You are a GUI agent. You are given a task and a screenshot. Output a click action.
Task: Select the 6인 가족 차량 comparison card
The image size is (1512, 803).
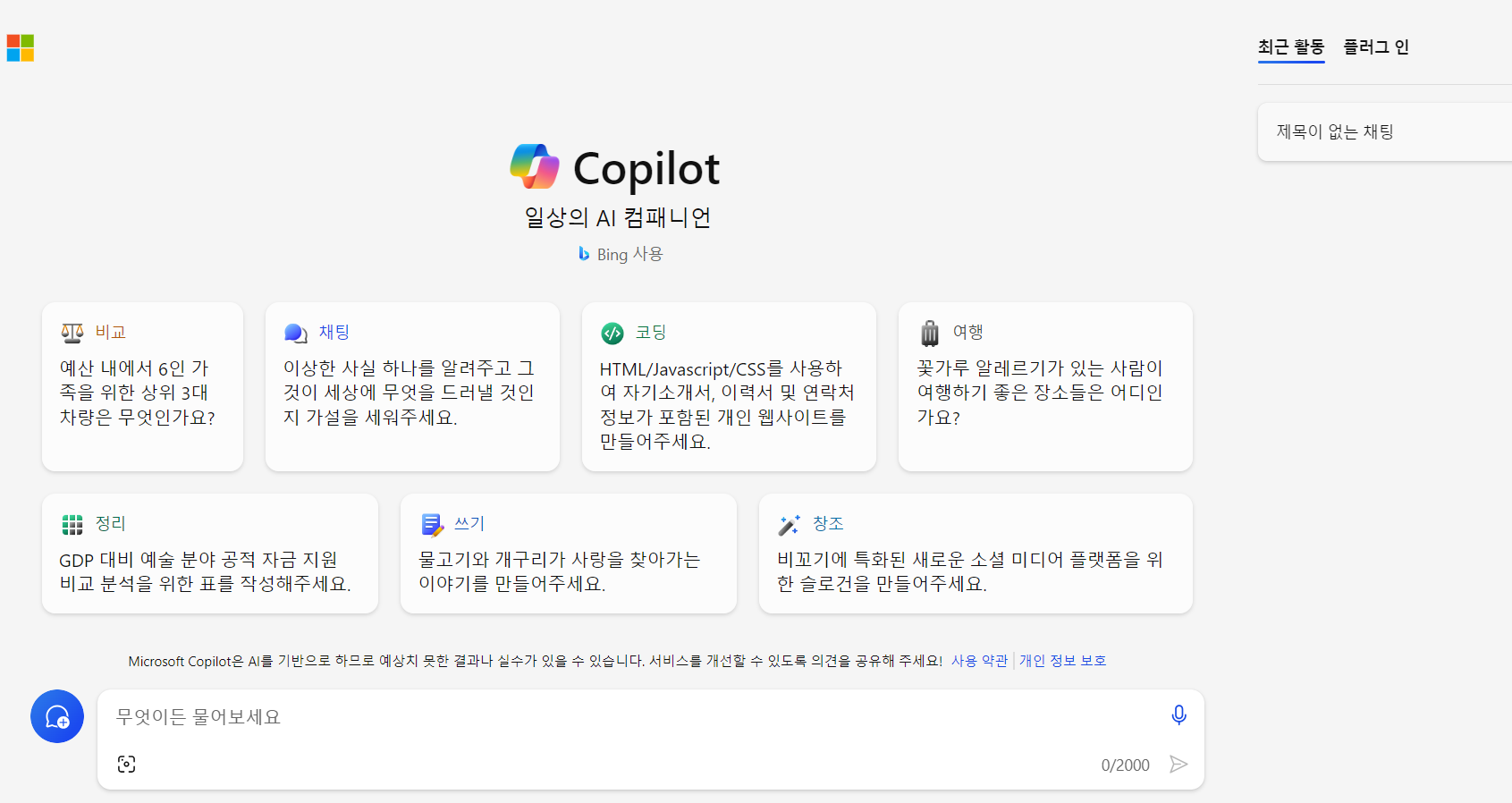142,386
